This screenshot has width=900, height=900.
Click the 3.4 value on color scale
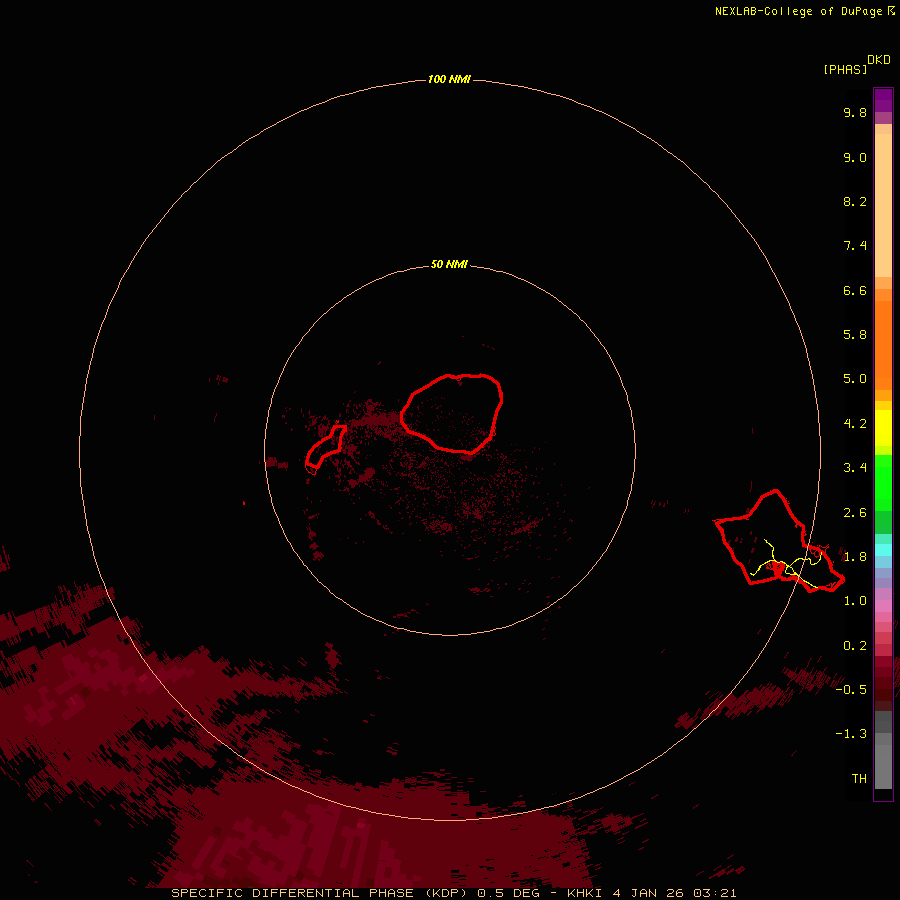coord(855,468)
